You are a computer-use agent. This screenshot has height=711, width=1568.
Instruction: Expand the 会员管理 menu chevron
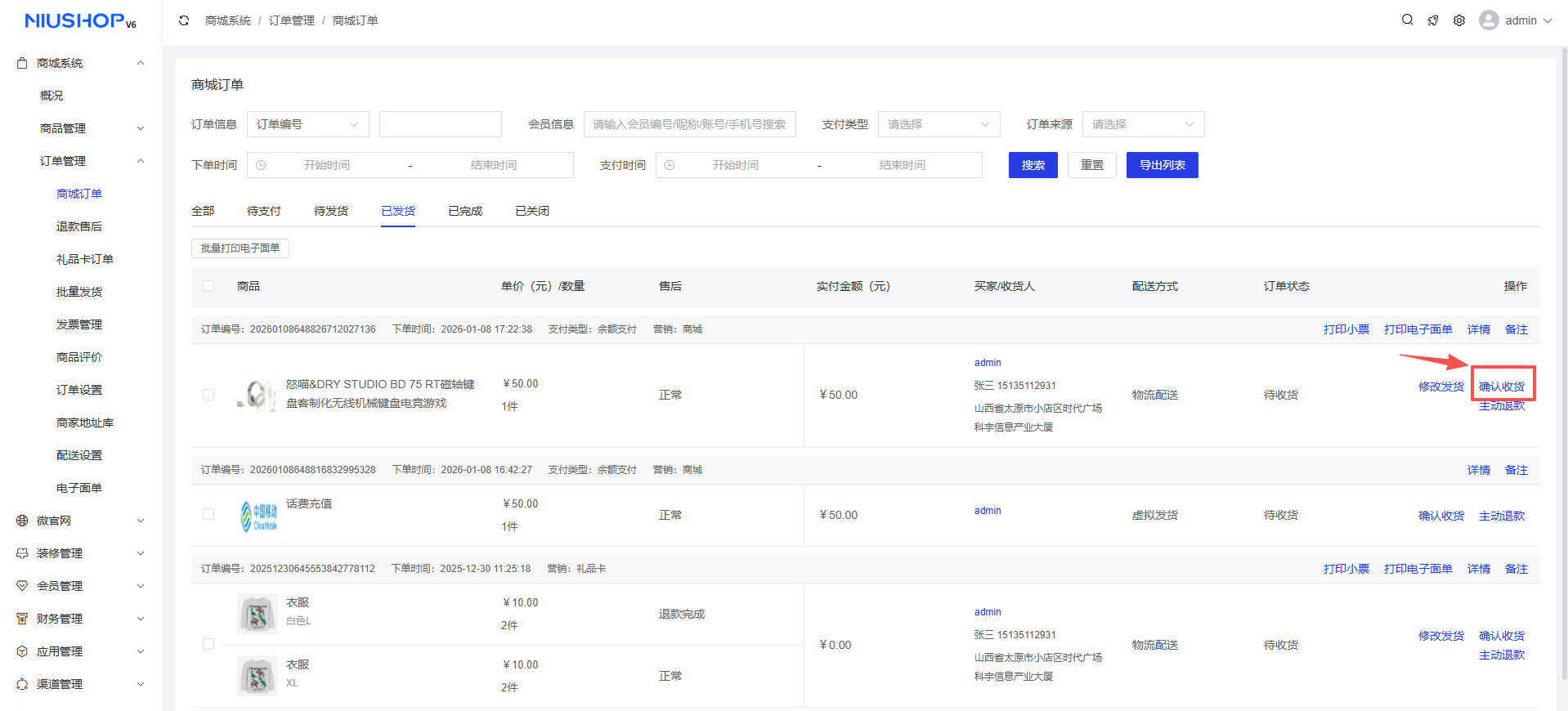pyautogui.click(x=141, y=586)
